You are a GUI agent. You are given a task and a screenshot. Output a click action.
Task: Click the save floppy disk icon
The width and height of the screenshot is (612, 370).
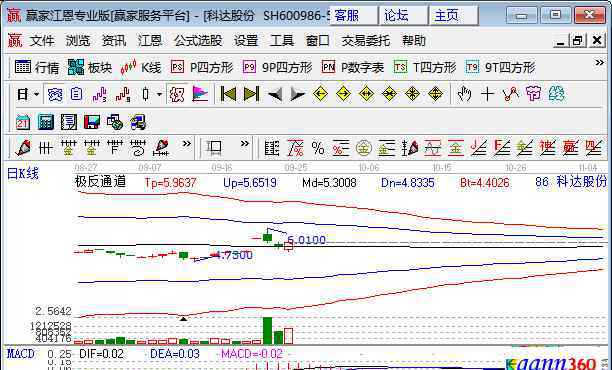92,123
